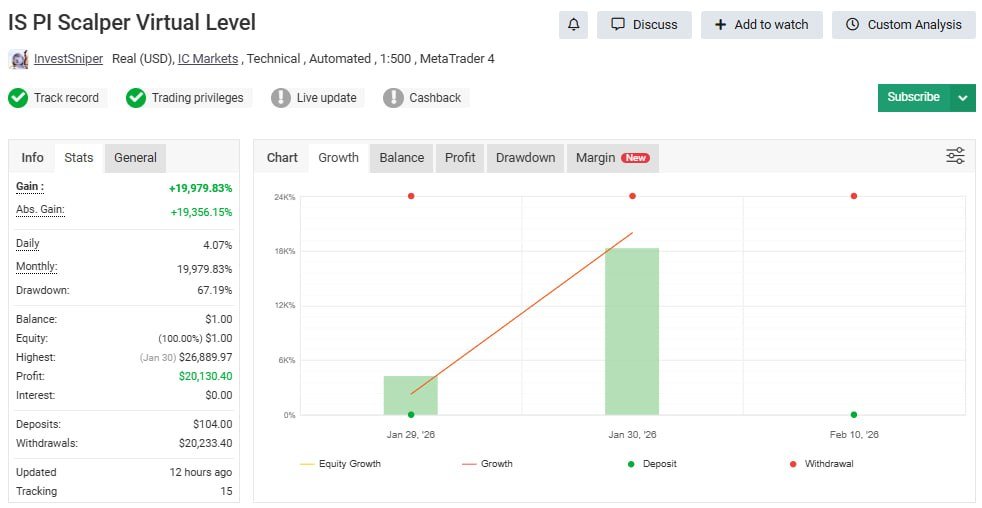
Task: Toggle Deposit markers in legend
Action: 652,464
